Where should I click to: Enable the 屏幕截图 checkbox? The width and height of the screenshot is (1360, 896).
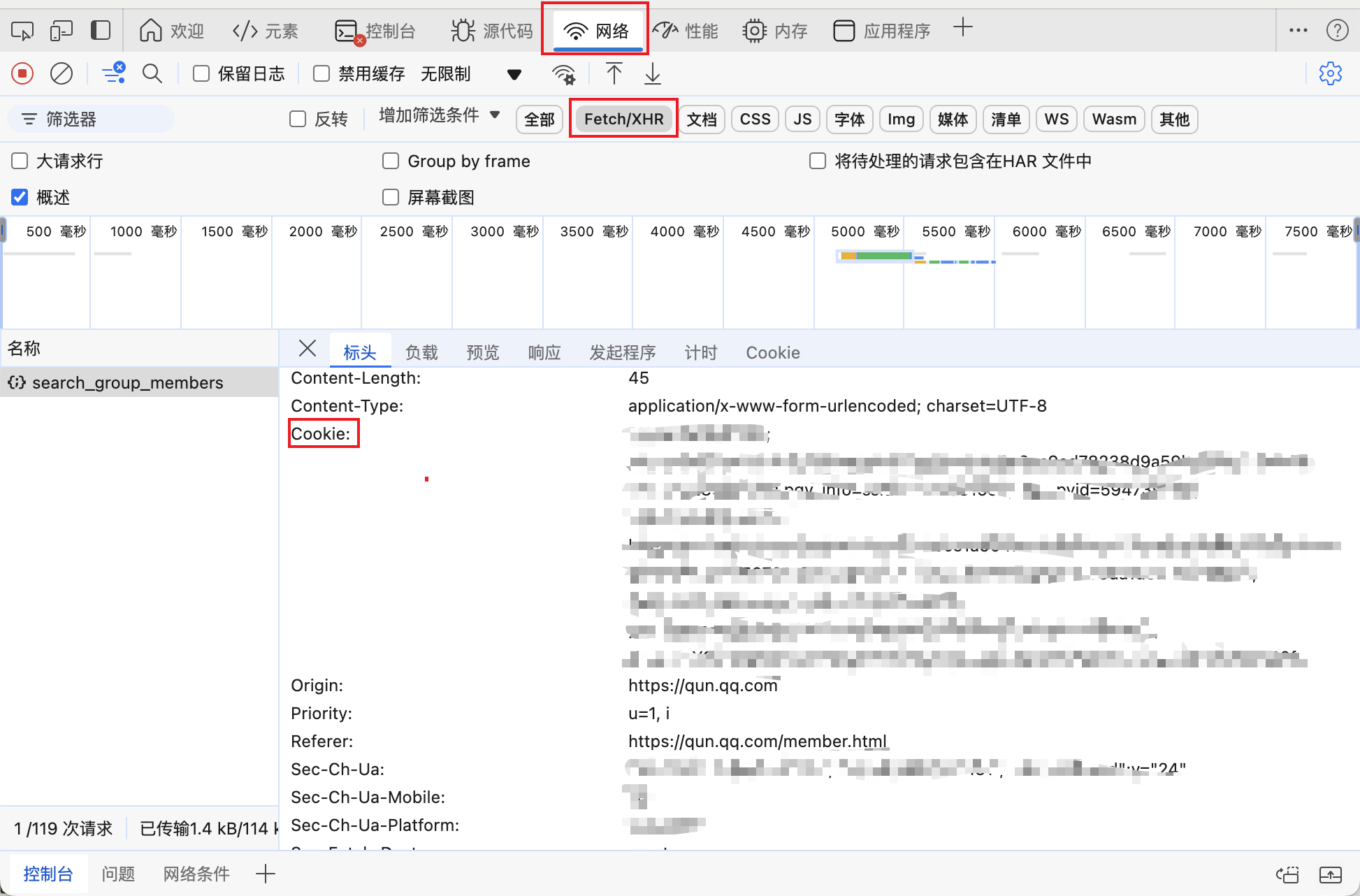pos(391,197)
